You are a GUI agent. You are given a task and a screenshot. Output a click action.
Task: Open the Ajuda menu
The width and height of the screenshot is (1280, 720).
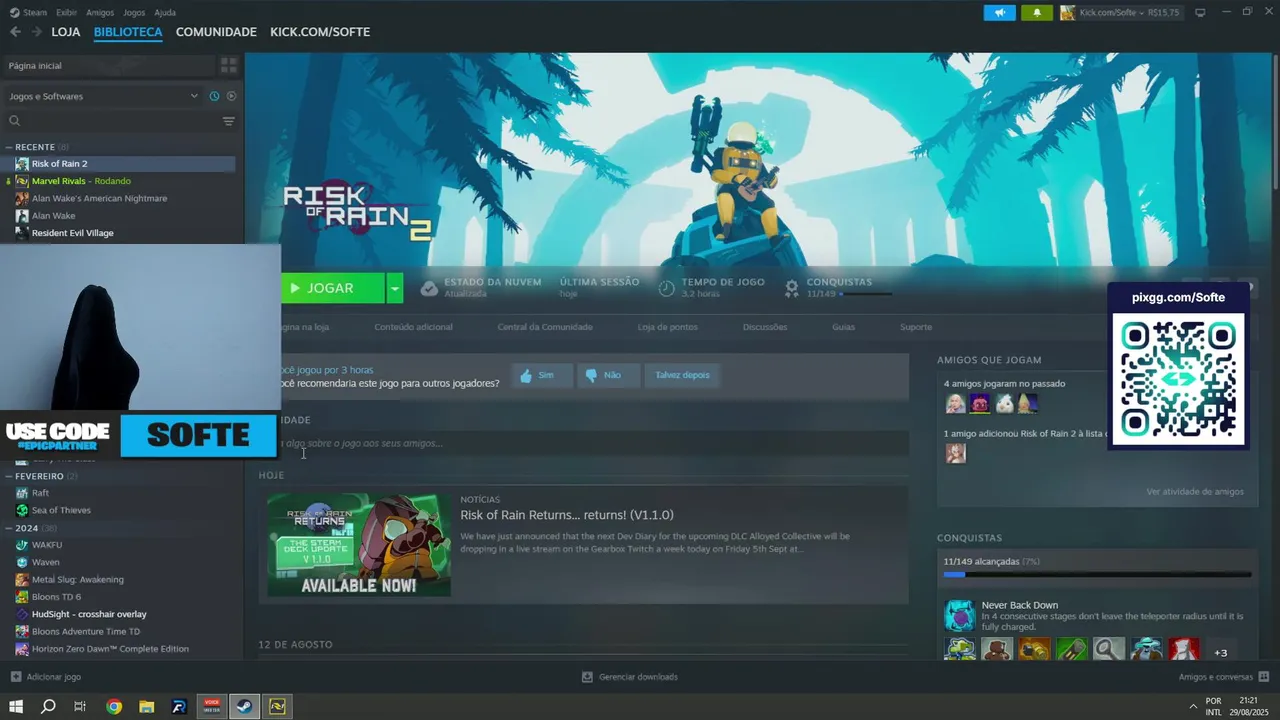[165, 13]
